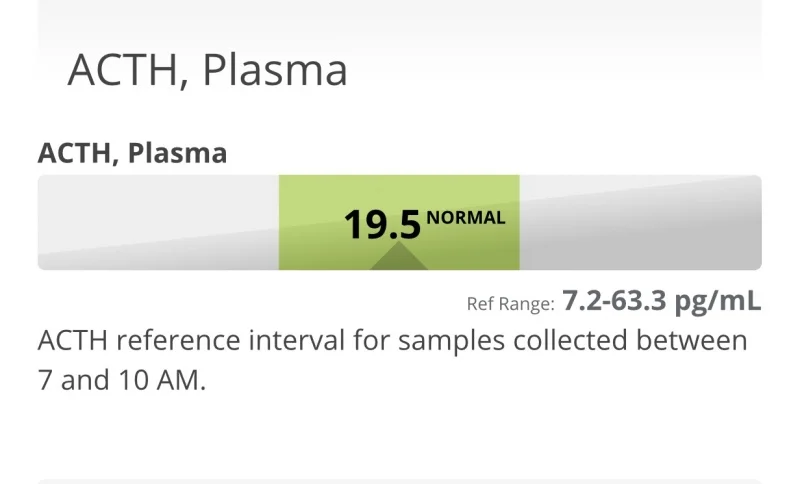800x484 pixels.
Task: Click the large ACTH, Plasma heading
Action: coord(208,70)
